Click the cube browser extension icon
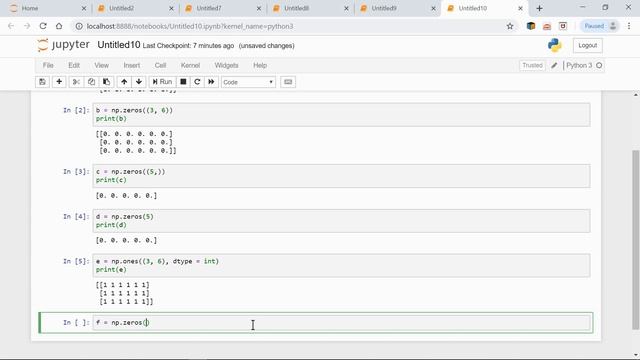The width and height of the screenshot is (640, 360). [531, 26]
